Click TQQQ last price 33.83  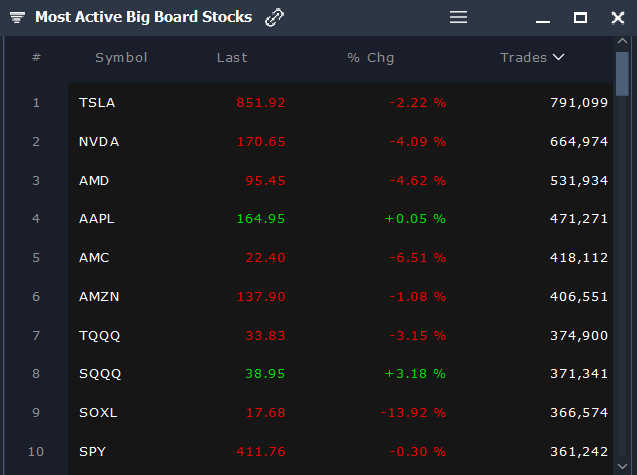pos(265,336)
